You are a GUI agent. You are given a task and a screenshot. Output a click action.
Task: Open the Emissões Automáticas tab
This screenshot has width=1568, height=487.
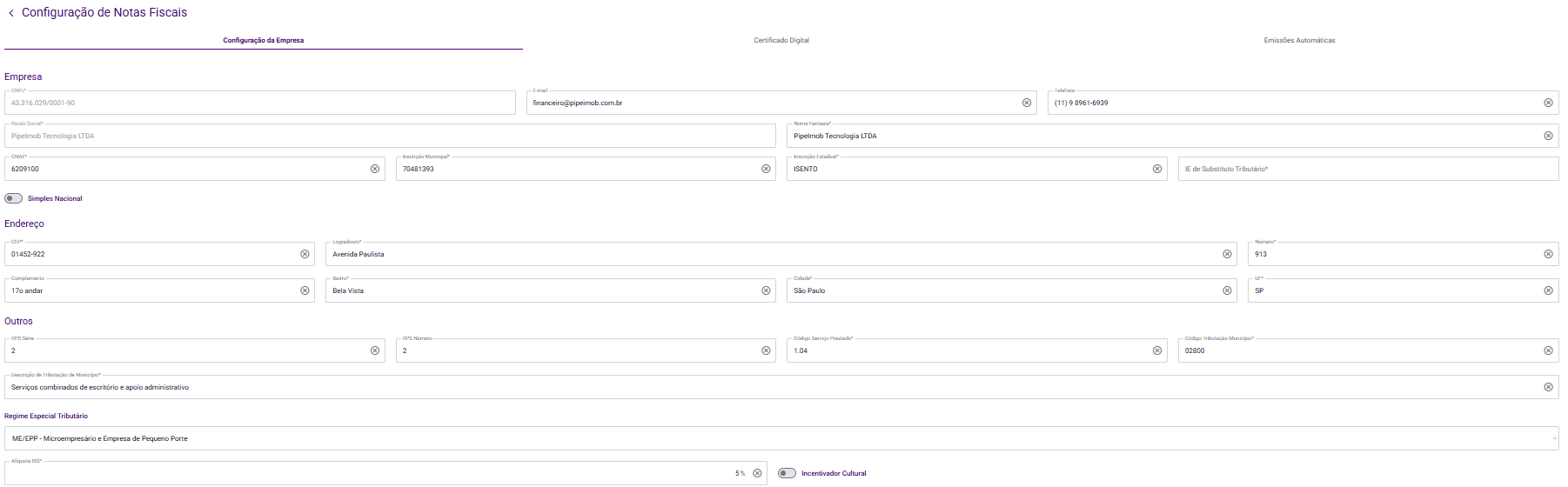(1299, 40)
